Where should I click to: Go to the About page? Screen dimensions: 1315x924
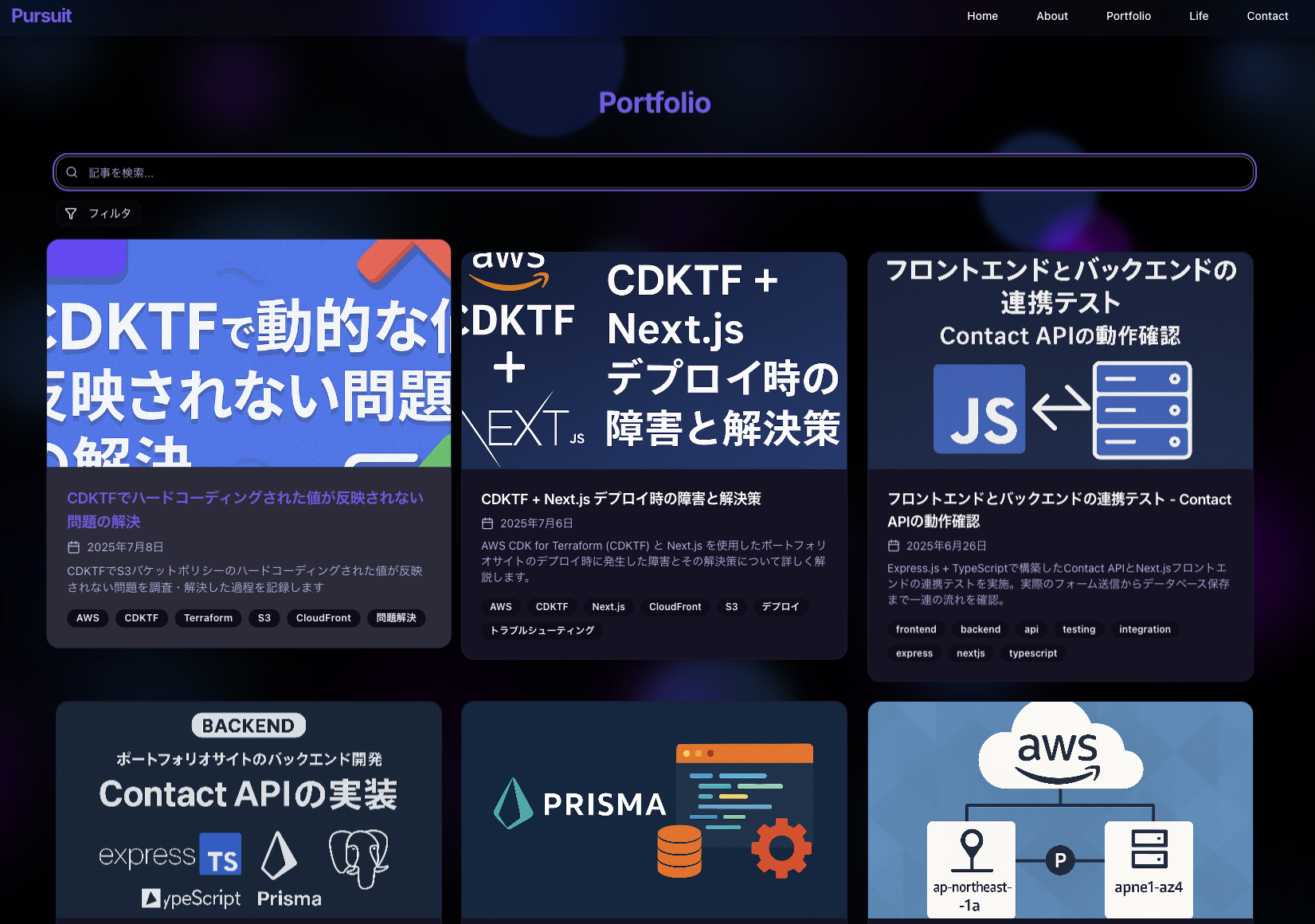[1051, 16]
